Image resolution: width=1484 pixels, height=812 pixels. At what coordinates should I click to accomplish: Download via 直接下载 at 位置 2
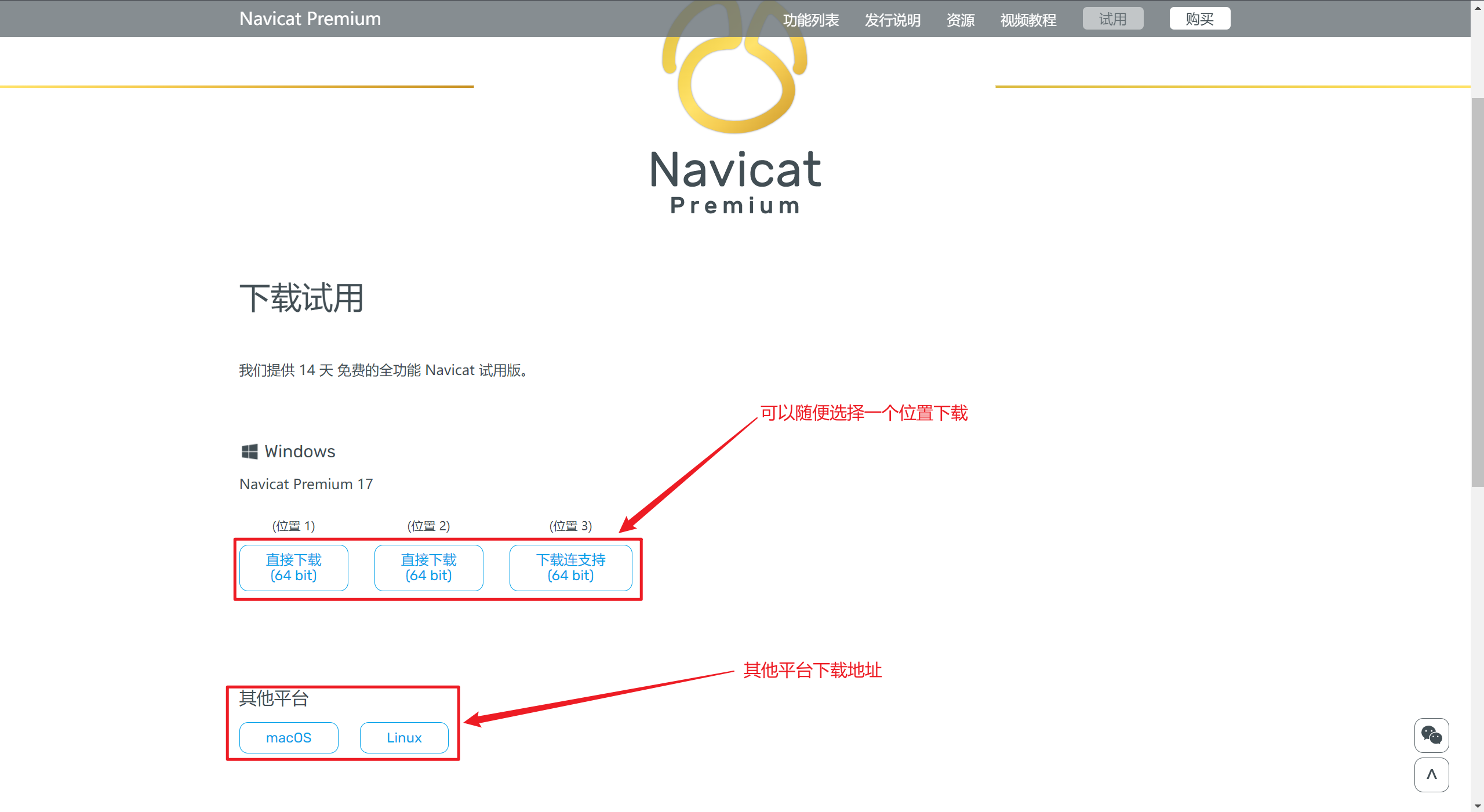pos(428,567)
